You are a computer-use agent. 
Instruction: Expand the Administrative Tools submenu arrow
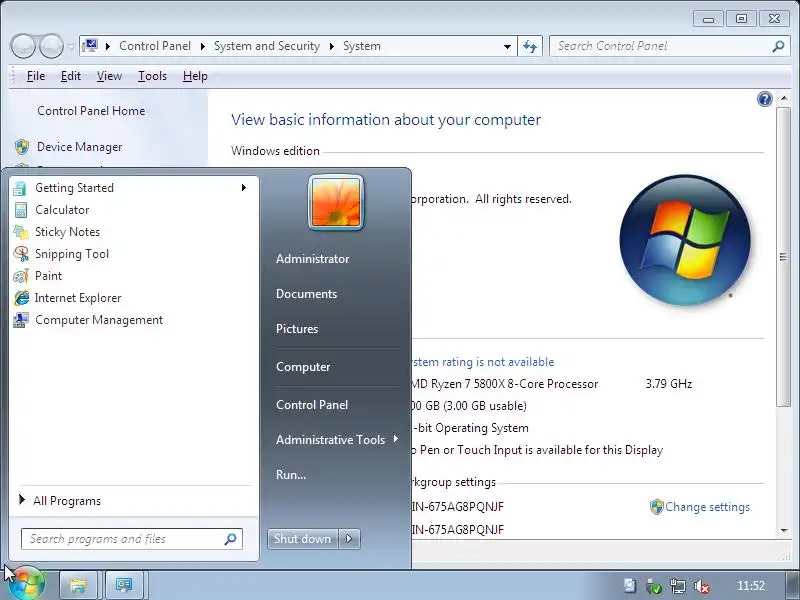pyautogui.click(x=395, y=439)
